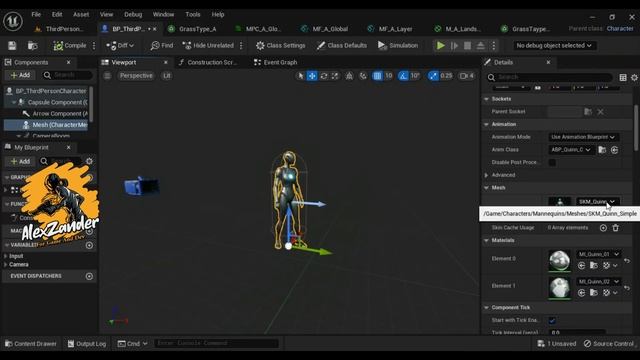Switch to the Construction Script tab
This screenshot has height=360, width=640.
pos(208,62)
